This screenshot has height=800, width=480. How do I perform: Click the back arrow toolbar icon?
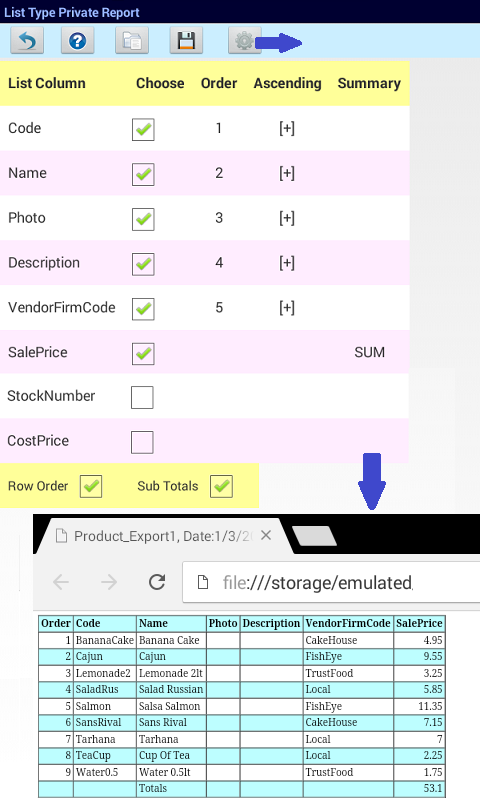click(27, 41)
